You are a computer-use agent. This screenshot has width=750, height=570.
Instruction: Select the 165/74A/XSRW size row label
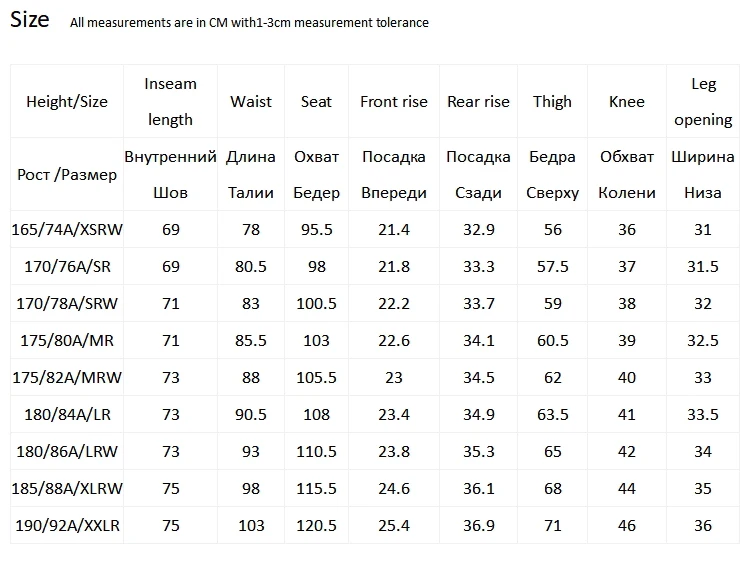tap(67, 230)
